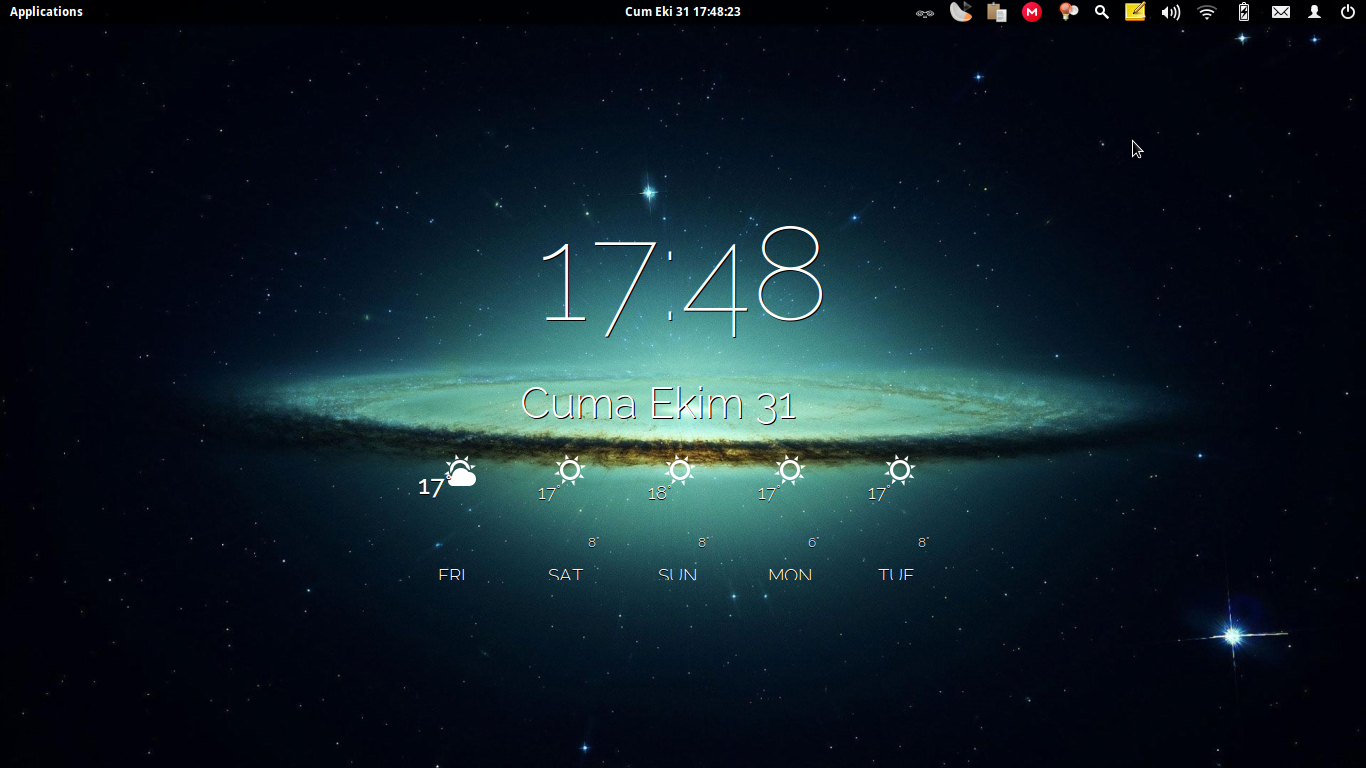Image resolution: width=1366 pixels, height=768 pixels.
Task: Click the lightbulb tray indicator
Action: 1068,12
